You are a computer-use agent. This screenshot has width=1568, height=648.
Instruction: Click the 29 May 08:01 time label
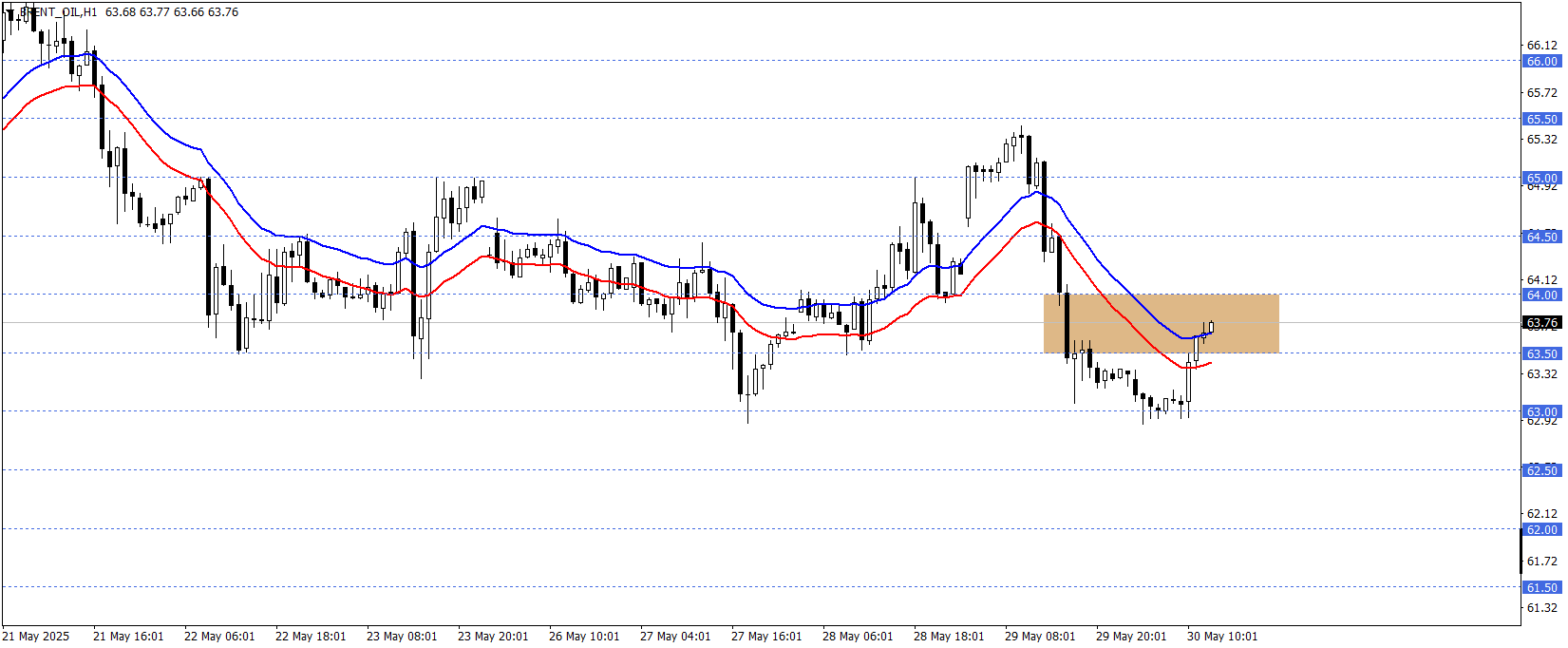(x=1040, y=637)
